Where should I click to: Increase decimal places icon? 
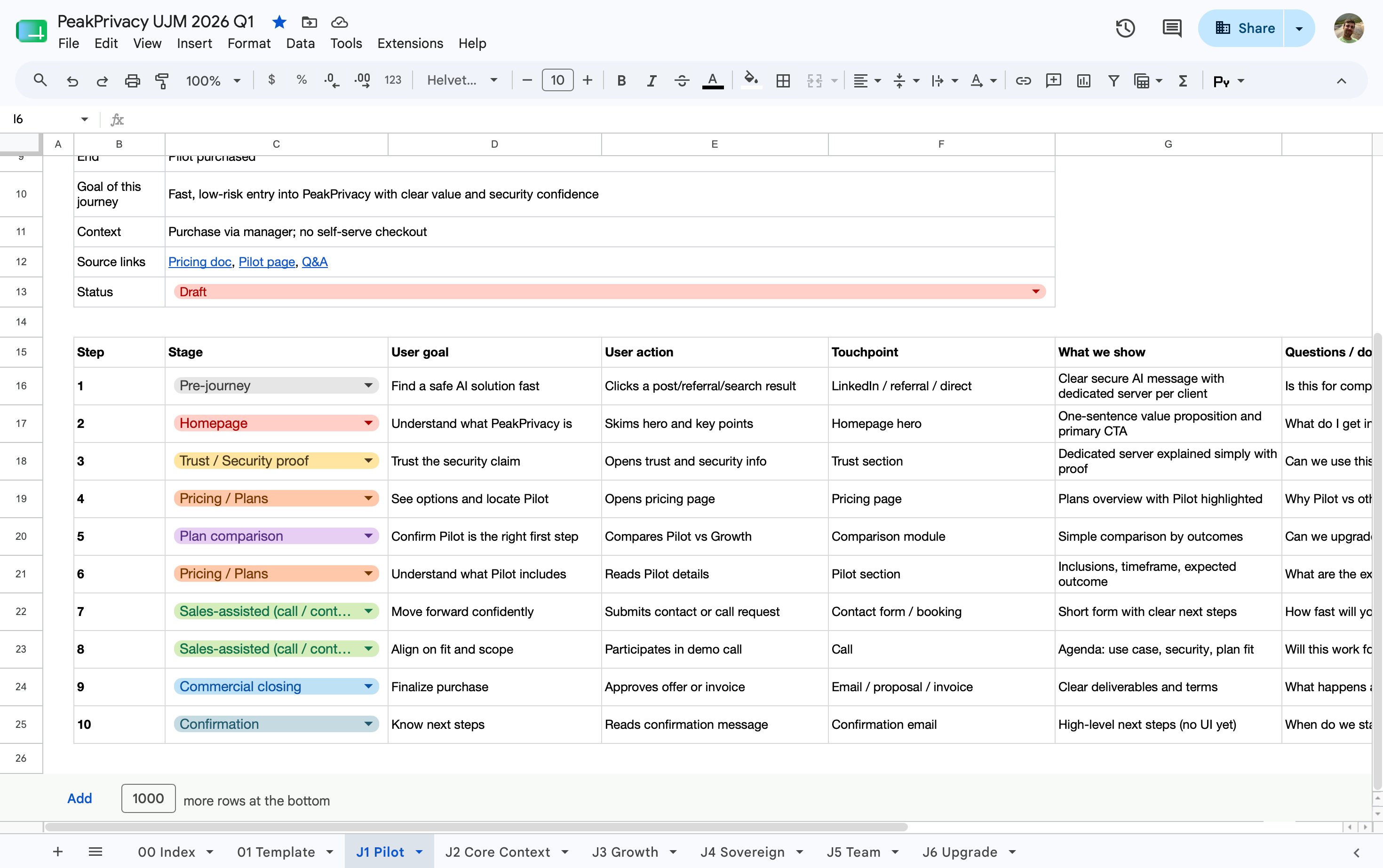point(362,80)
